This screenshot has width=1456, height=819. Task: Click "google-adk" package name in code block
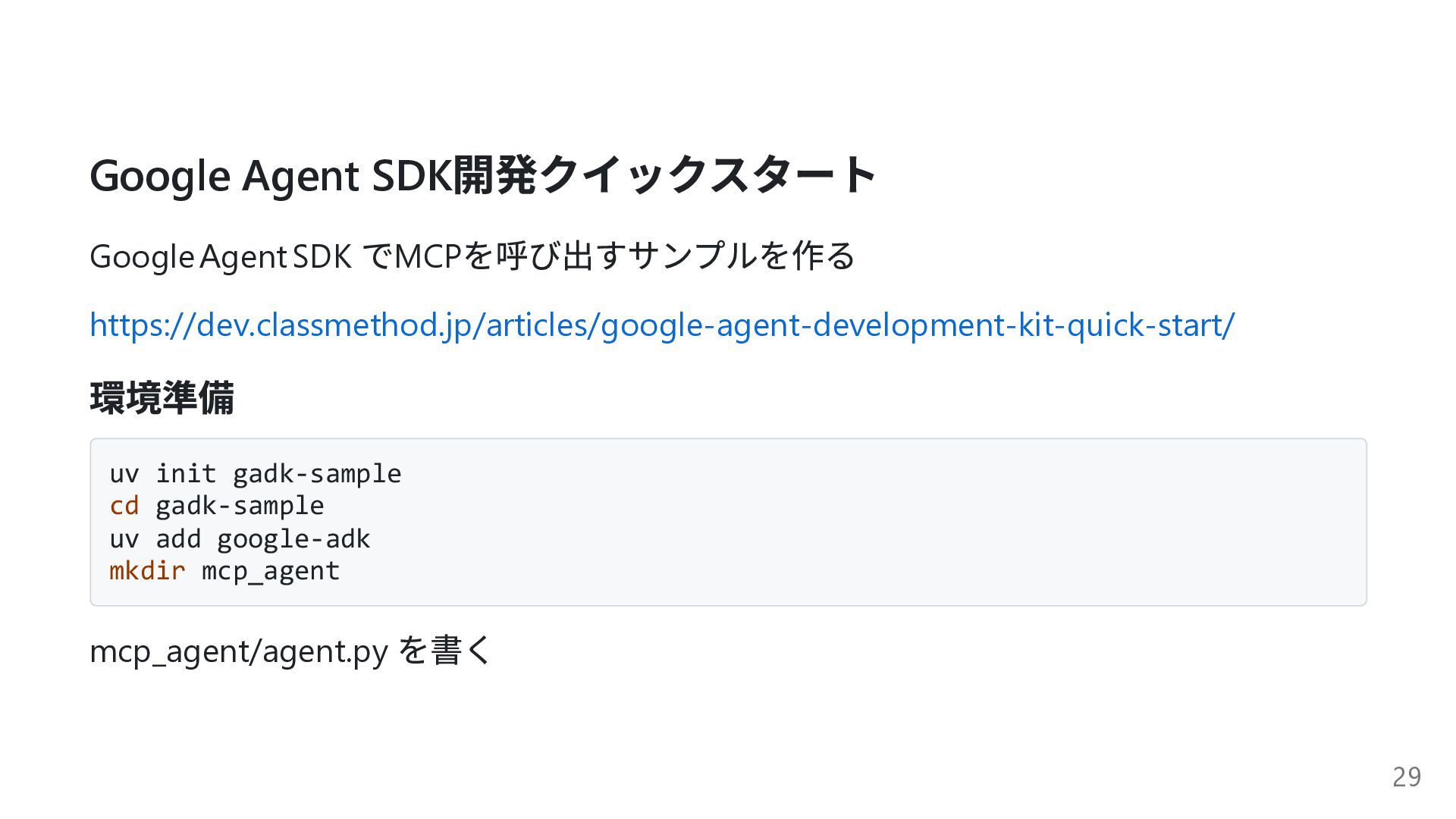293,539
